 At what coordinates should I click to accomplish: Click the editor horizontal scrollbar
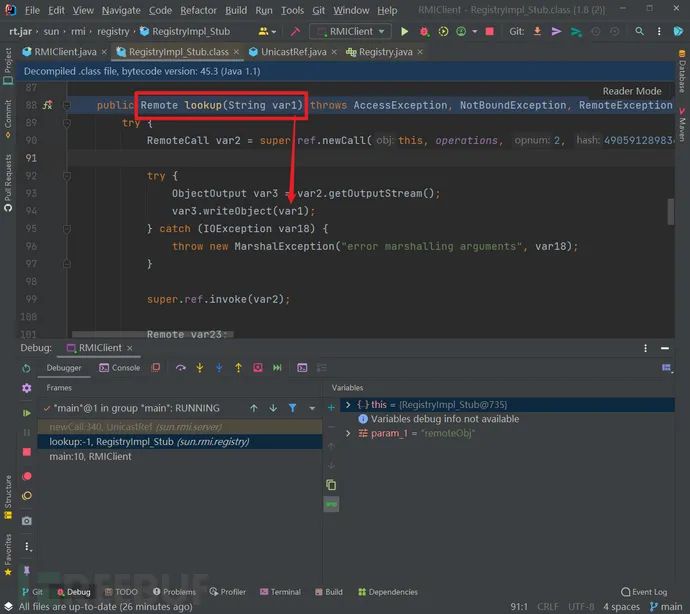[x=153, y=335]
